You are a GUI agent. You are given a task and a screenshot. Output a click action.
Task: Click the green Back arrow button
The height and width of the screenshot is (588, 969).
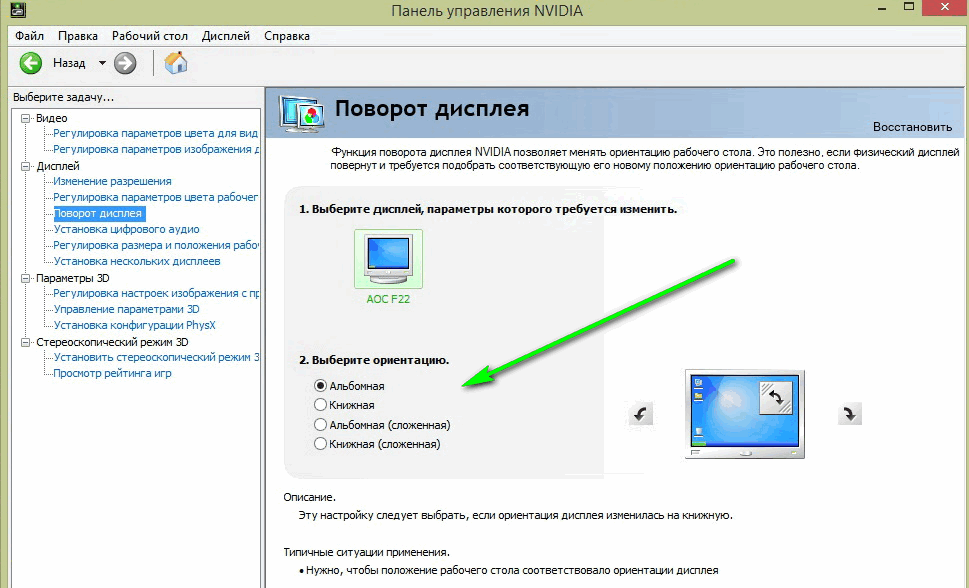point(31,63)
